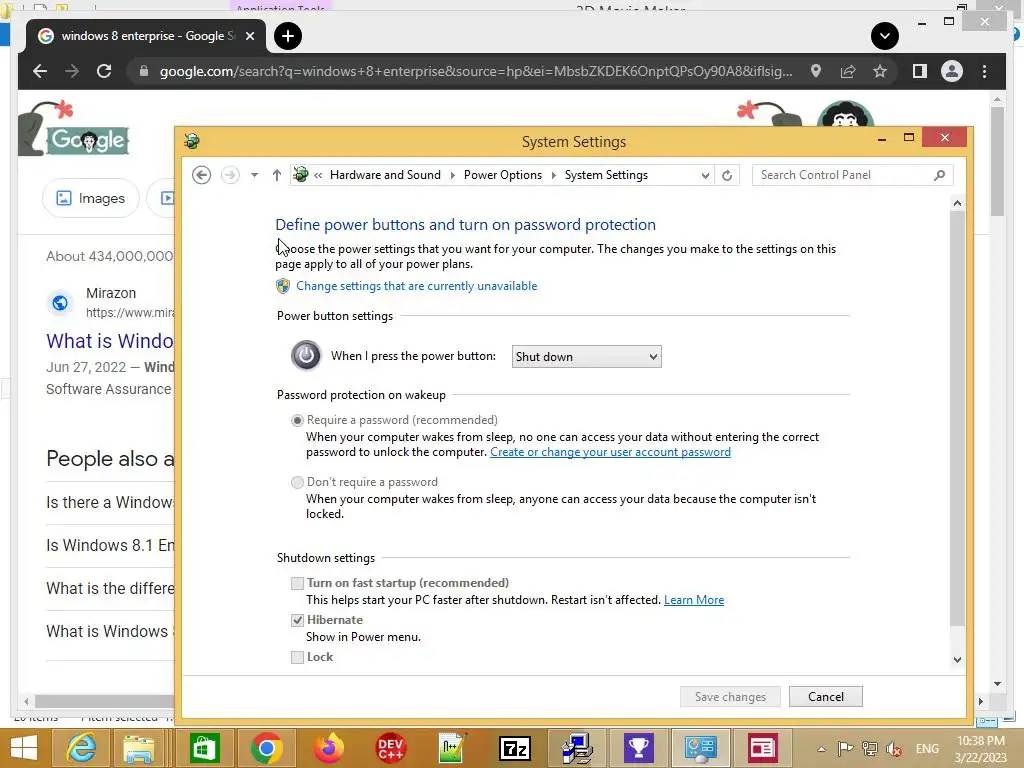Go back in System Settings window
The height and width of the screenshot is (768, 1024).
201,175
